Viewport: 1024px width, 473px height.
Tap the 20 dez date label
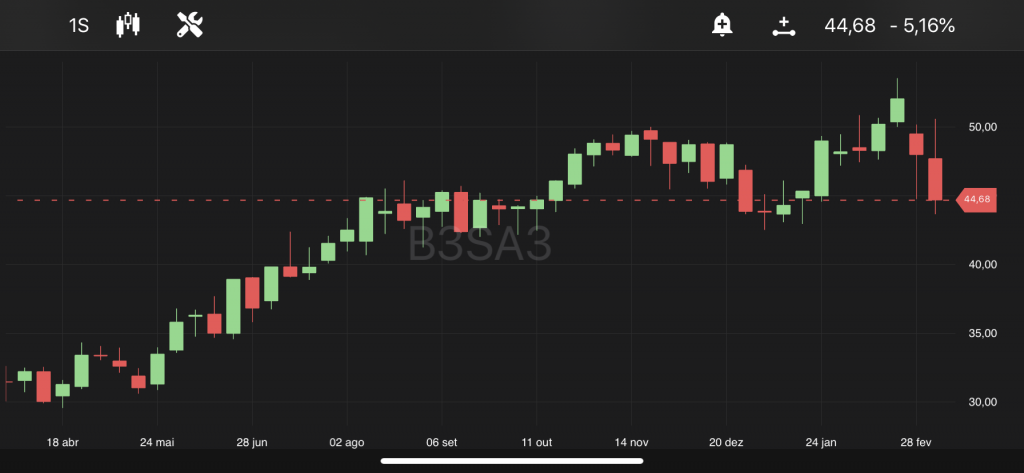[x=726, y=442]
